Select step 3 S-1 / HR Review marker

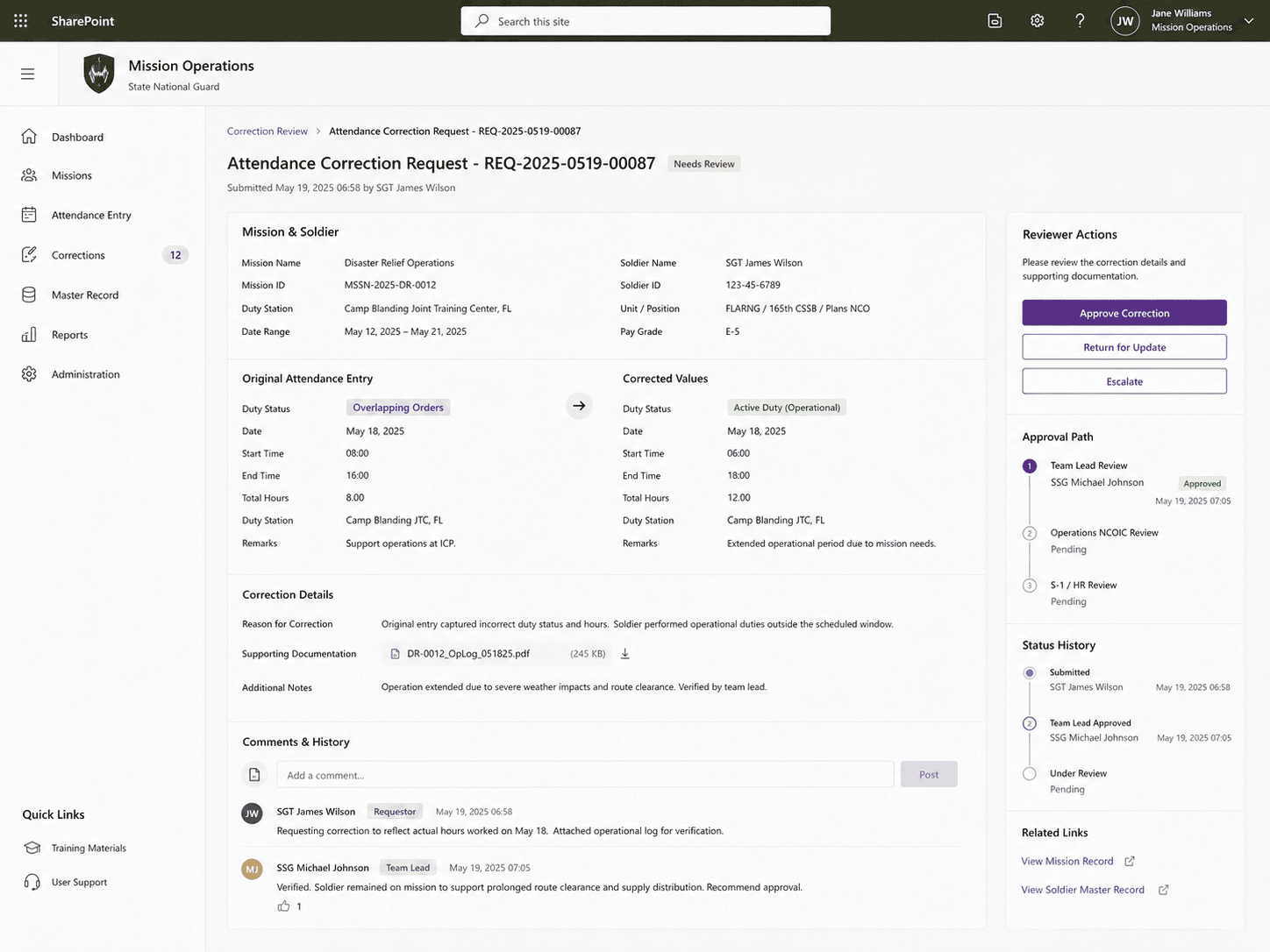coord(1030,586)
